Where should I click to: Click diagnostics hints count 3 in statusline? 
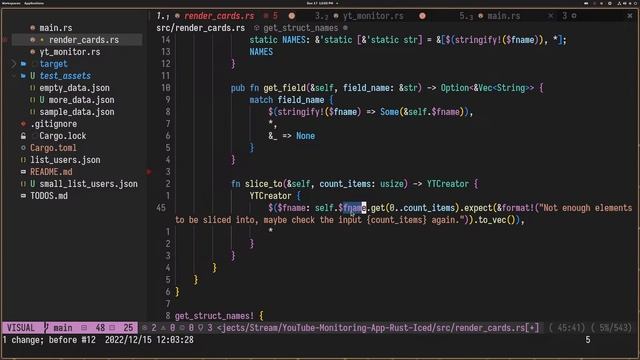(x=210, y=328)
